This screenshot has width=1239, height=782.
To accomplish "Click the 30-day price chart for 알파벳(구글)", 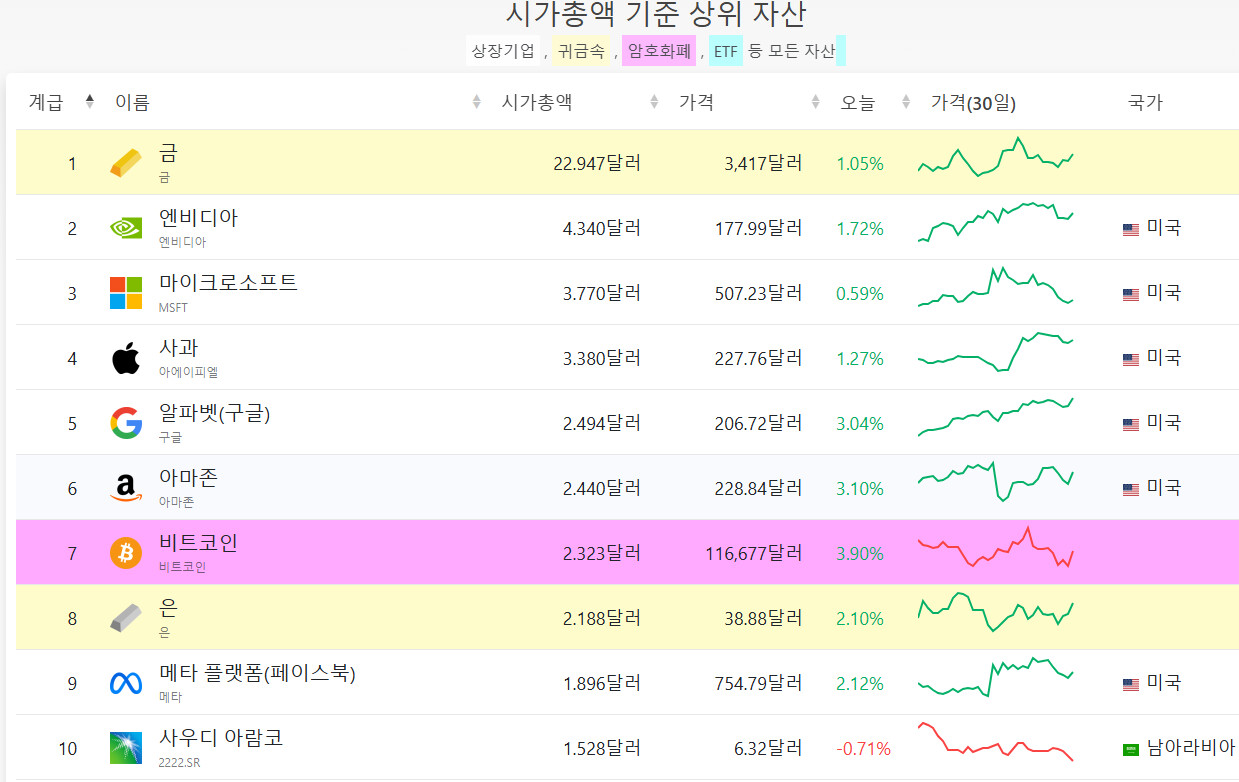I will [x=995, y=417].
